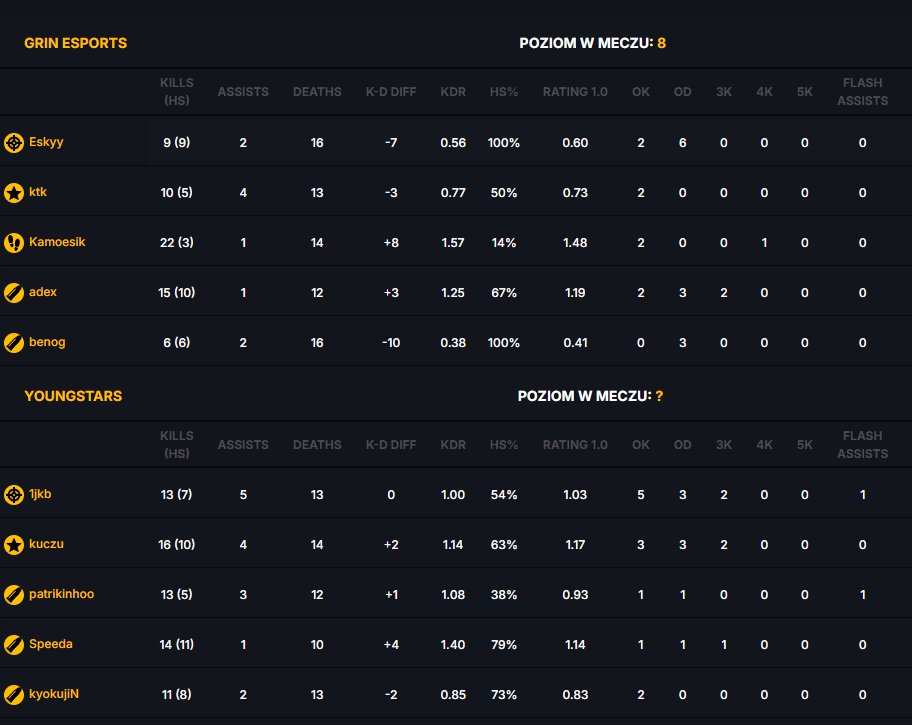Open the YOUNGSTARS team name

point(73,396)
